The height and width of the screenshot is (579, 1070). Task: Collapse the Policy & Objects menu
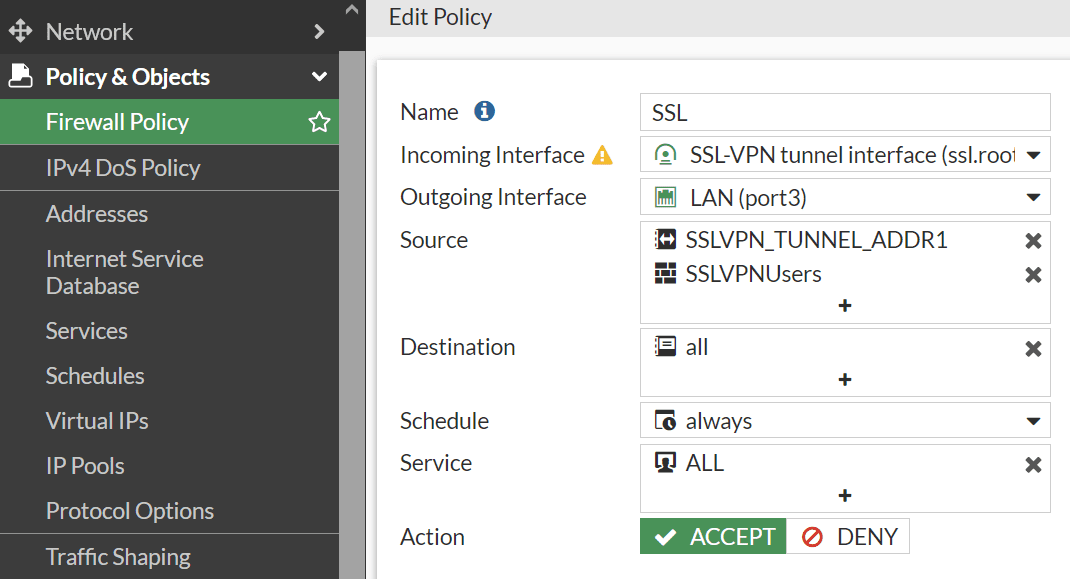point(319,77)
